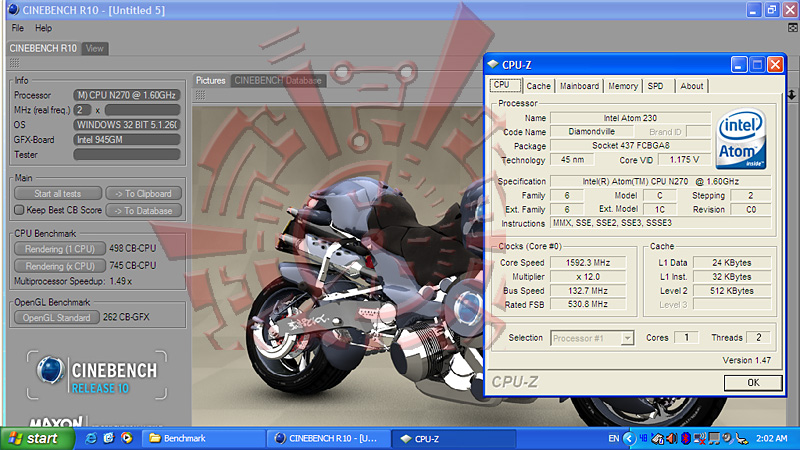The width and height of the screenshot is (800, 450).
Task: Click the disconnected wireless network tray icon
Action: click(x=700, y=438)
